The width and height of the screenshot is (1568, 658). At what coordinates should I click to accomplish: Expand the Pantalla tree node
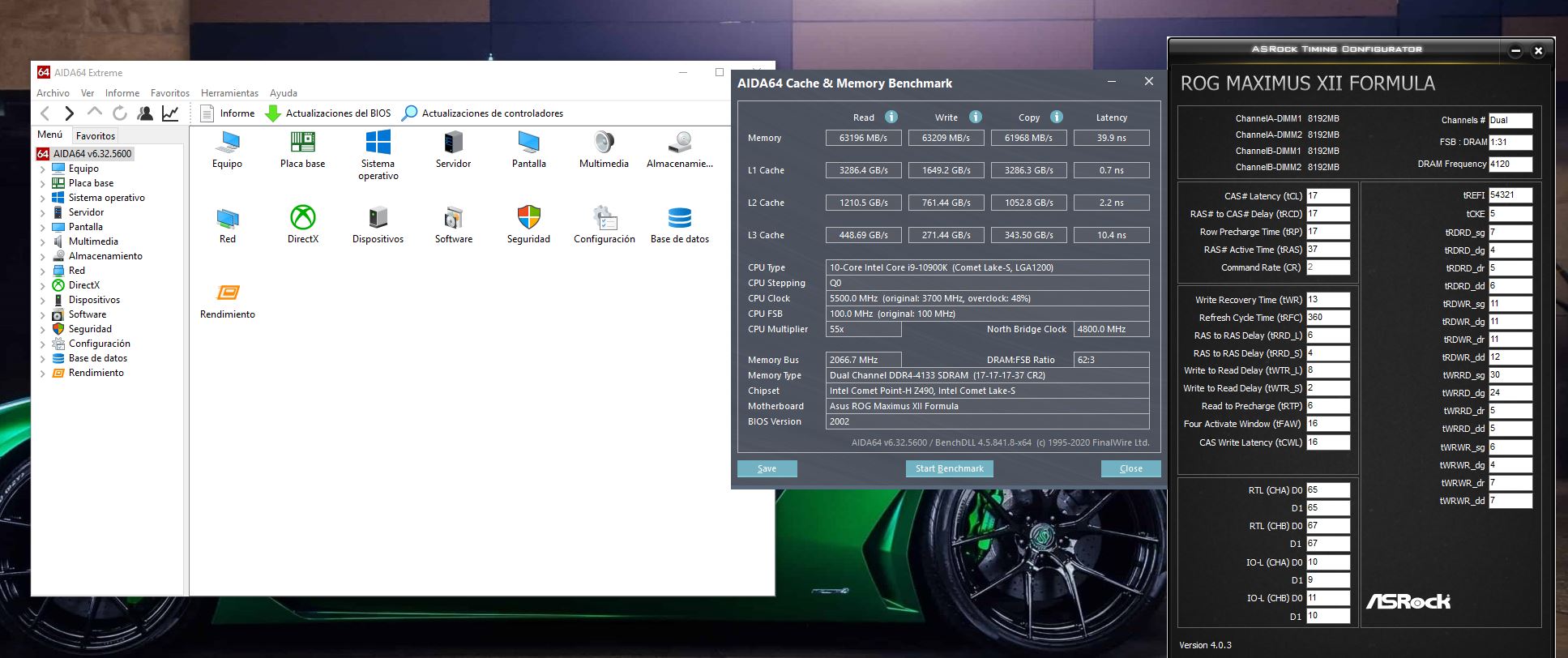coord(42,228)
